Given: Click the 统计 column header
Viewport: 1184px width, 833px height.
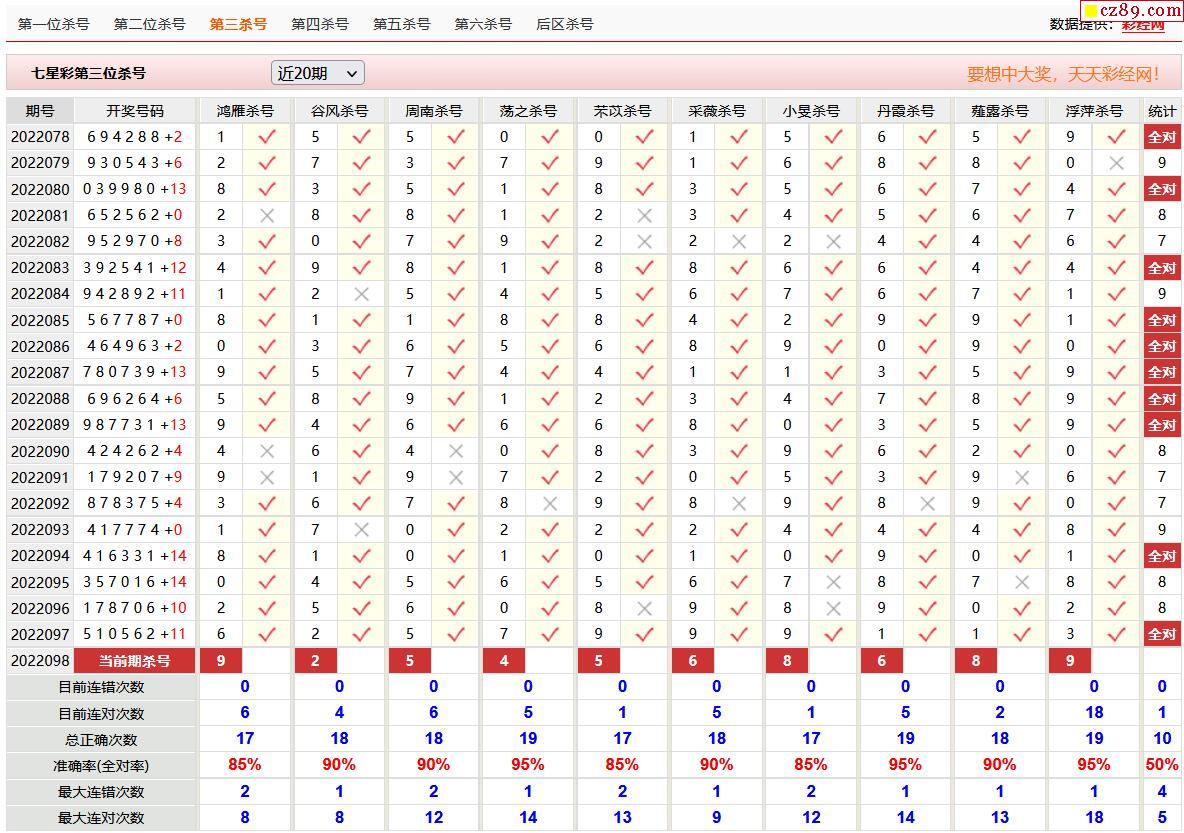Looking at the screenshot, I should pos(1162,111).
